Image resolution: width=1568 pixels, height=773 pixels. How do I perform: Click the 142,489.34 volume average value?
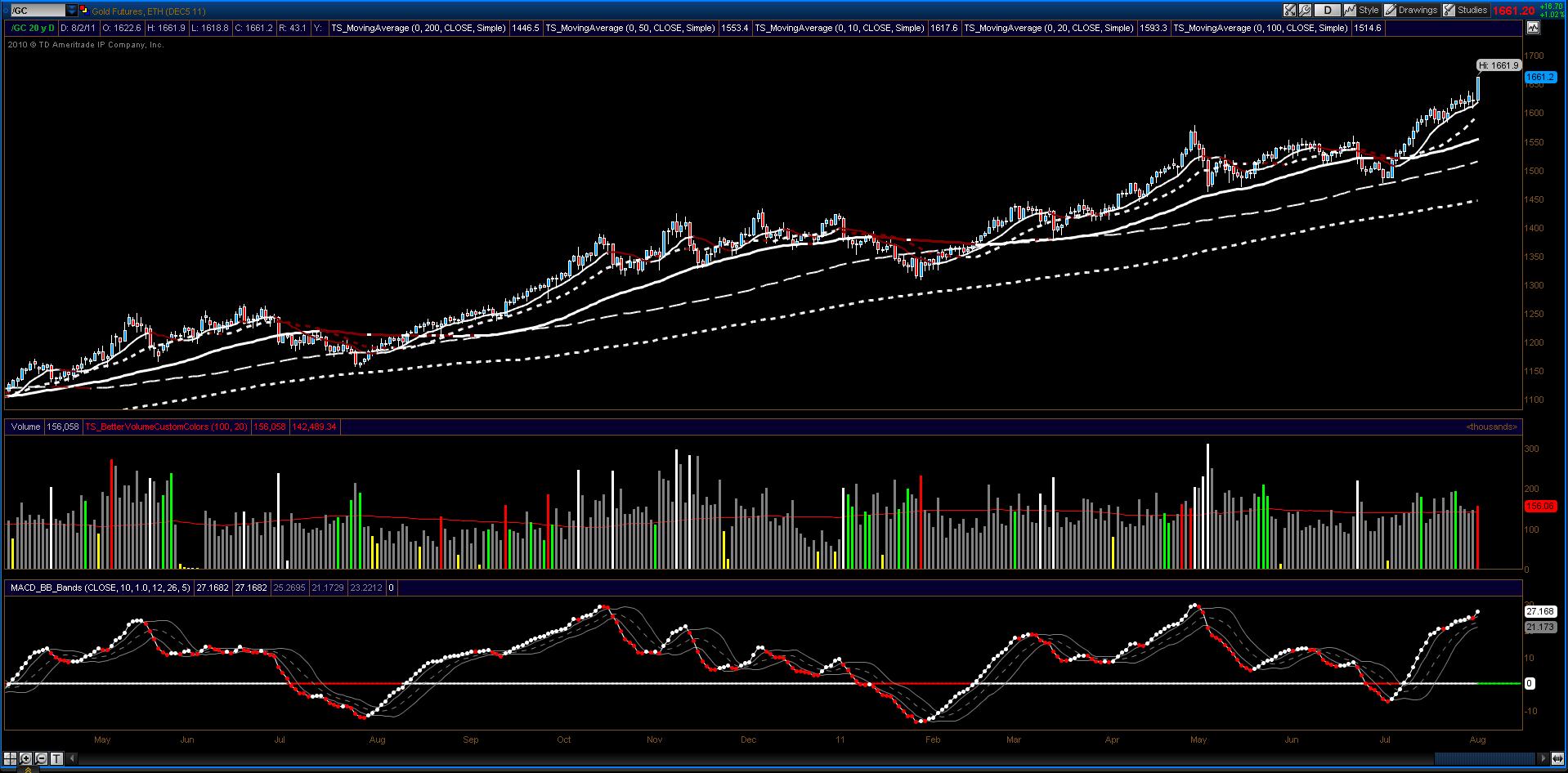coord(314,427)
